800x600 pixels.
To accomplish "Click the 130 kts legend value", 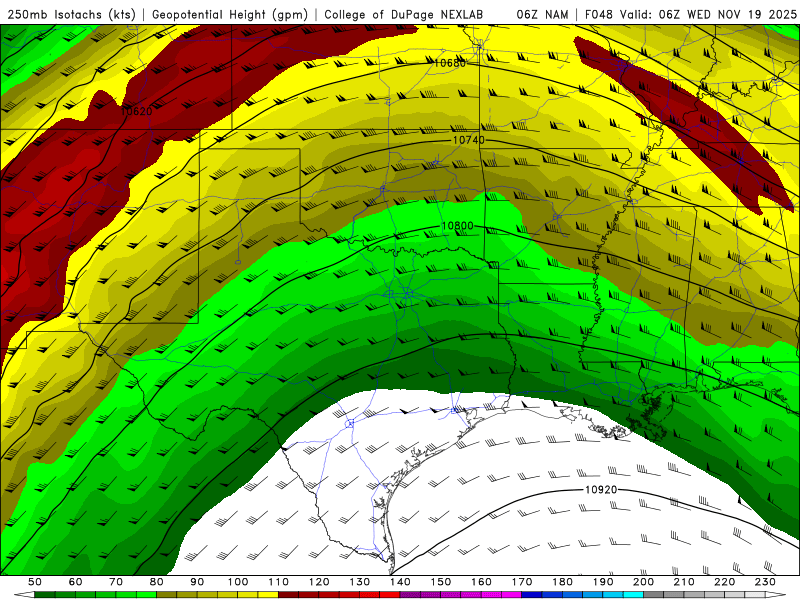I will 360,582.
